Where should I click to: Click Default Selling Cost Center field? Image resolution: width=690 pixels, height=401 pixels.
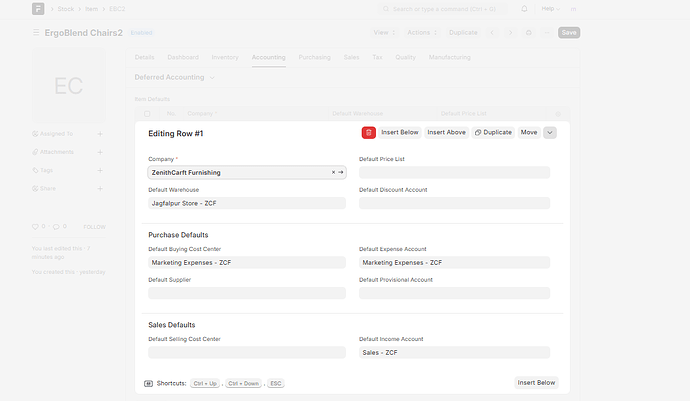pos(247,353)
